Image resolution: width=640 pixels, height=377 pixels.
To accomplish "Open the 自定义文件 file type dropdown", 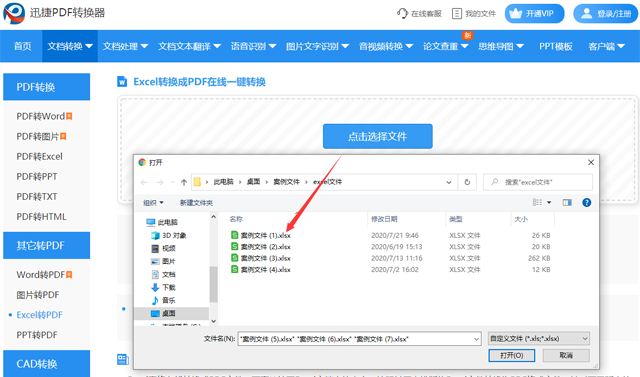I will (x=539, y=339).
